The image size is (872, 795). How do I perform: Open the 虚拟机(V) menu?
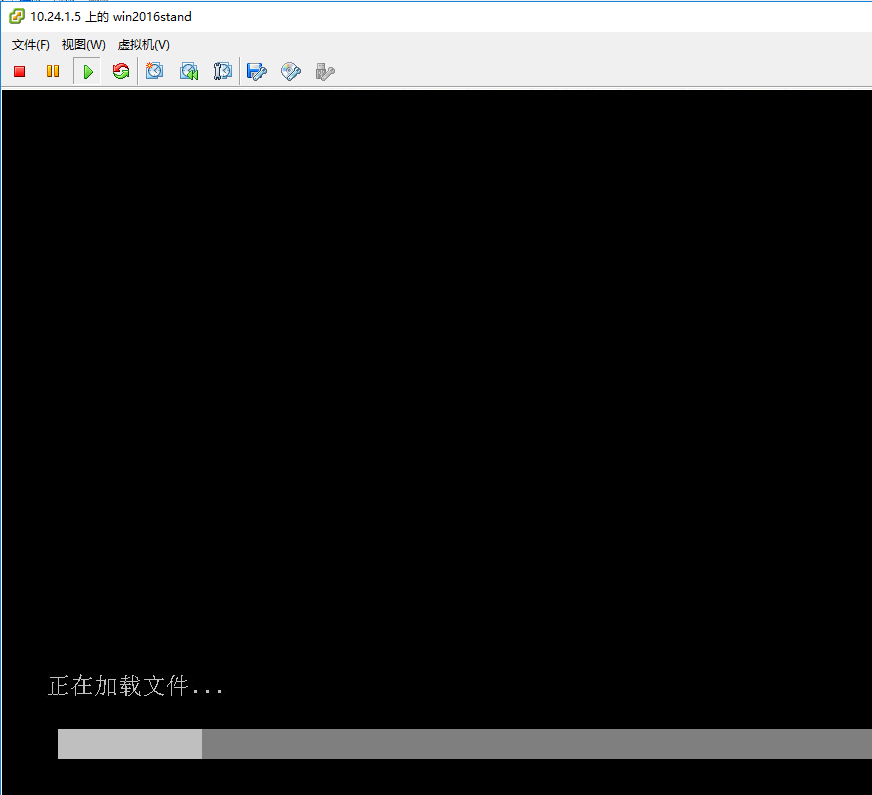point(143,44)
